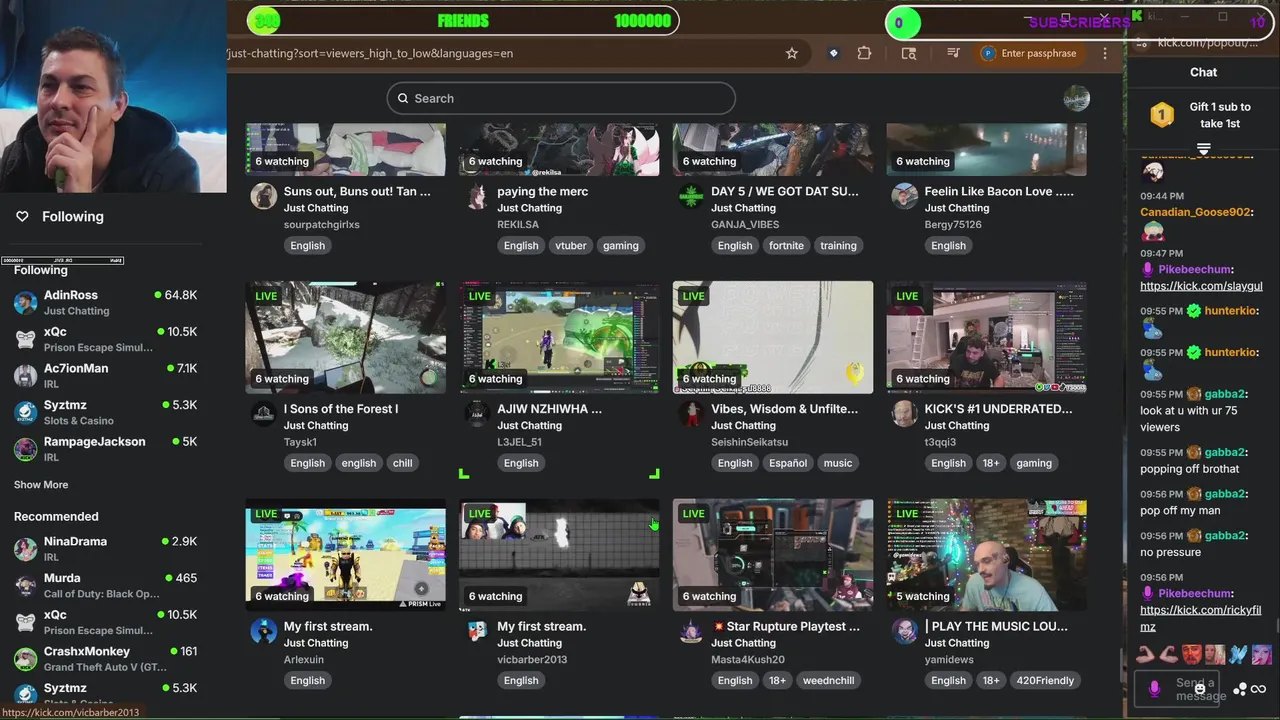Open AJIW NZHIWHA stream thumbnail
Image resolution: width=1280 pixels, height=720 pixels.
pos(559,337)
